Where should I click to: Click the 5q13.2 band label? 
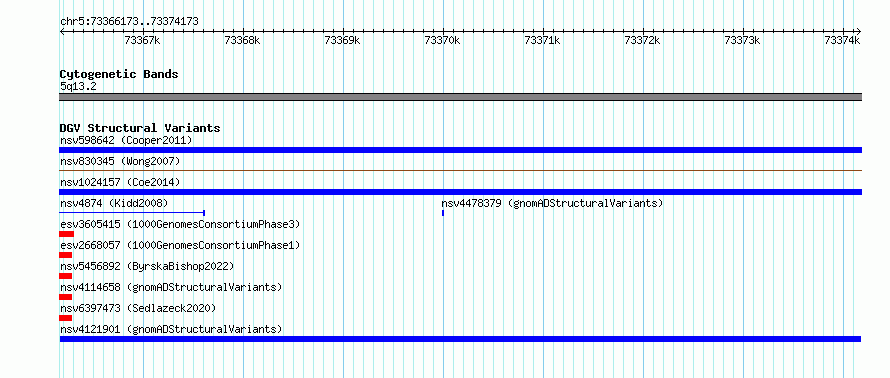78,86
